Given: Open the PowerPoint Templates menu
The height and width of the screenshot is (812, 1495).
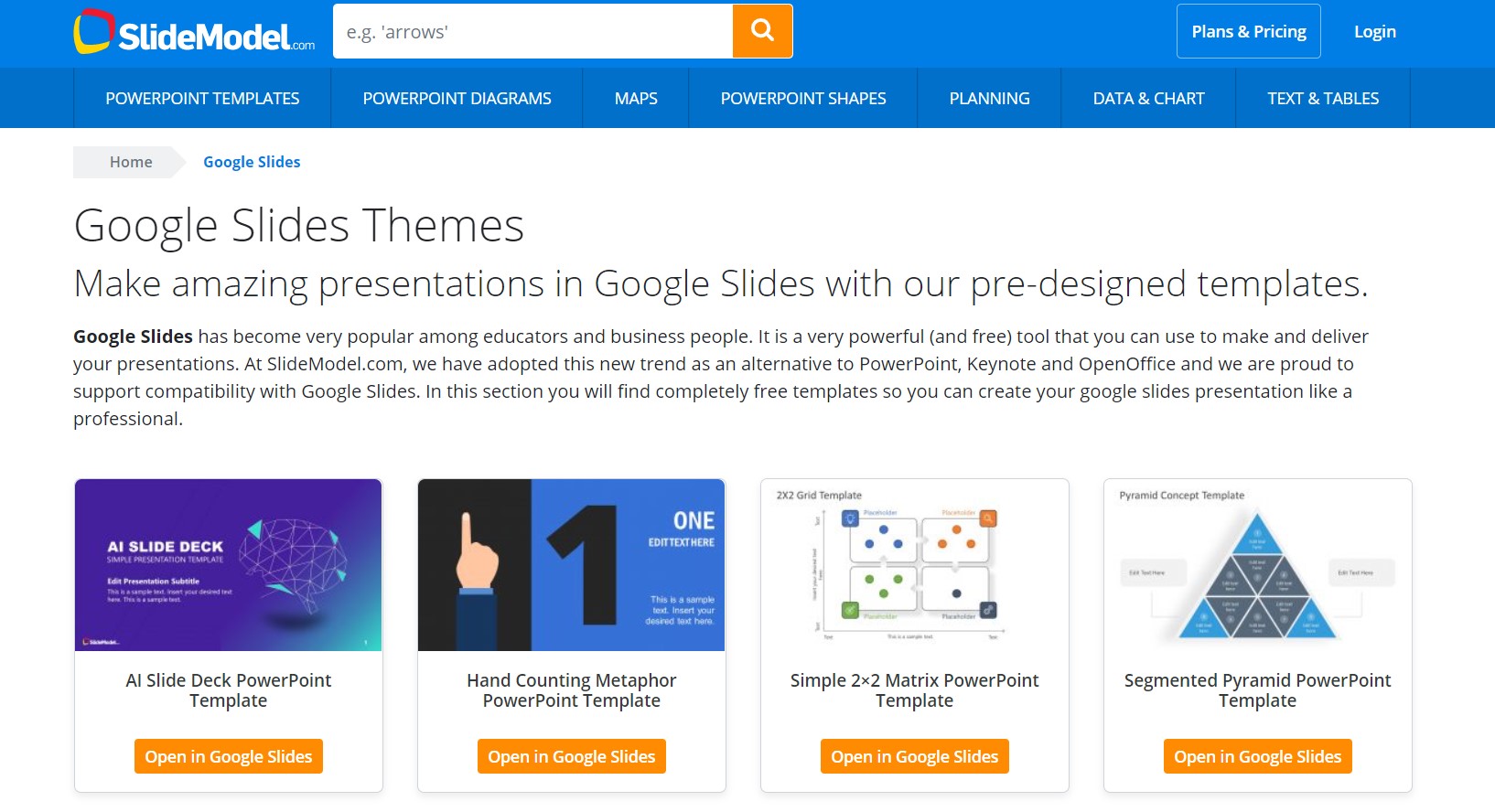Looking at the screenshot, I should (x=202, y=98).
